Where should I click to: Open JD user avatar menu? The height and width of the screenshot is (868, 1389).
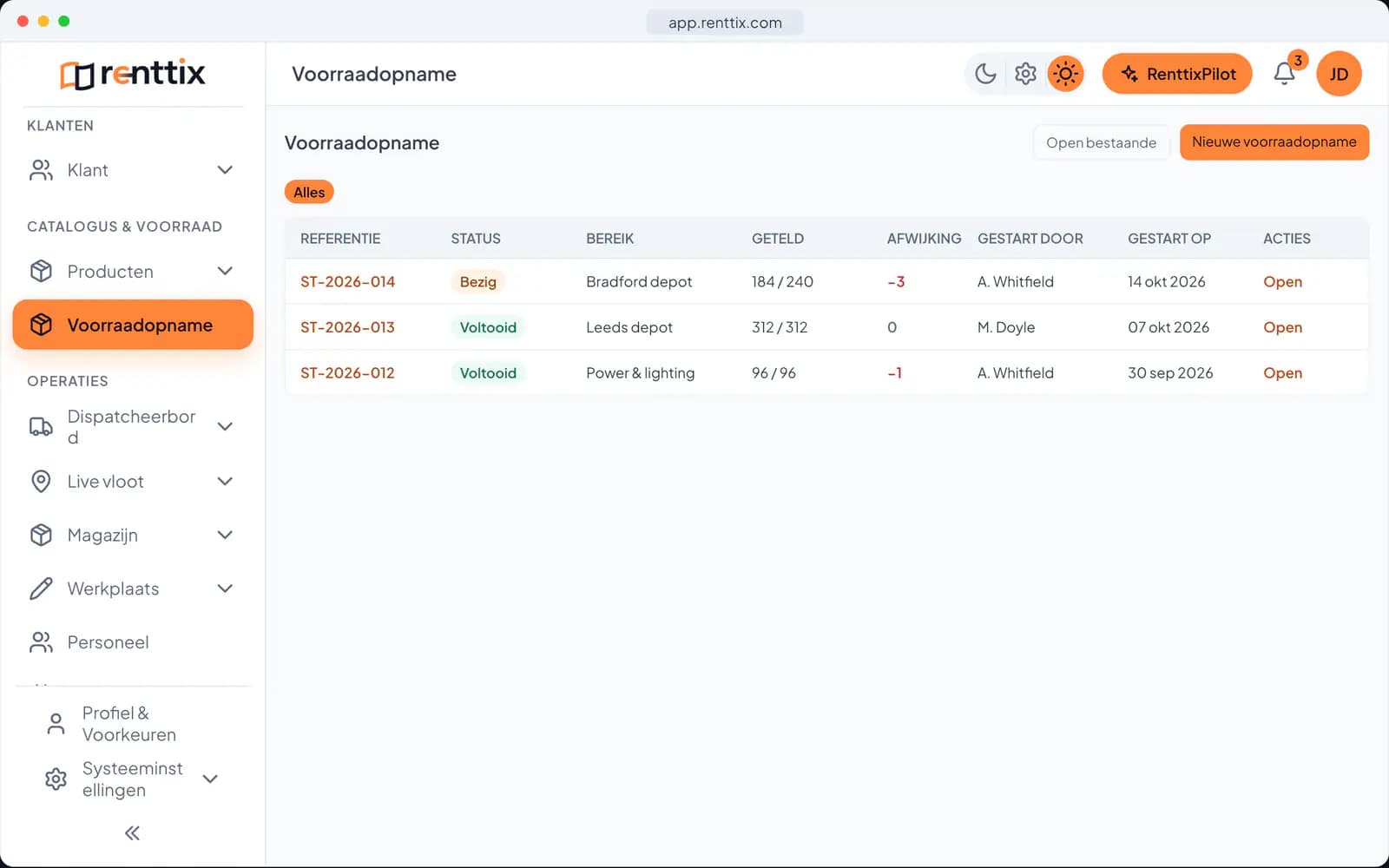(1339, 74)
